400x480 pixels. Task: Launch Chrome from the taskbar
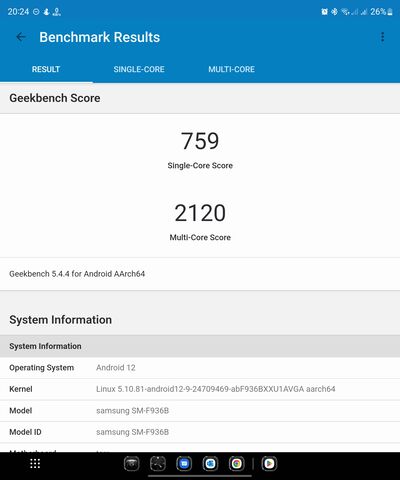click(237, 464)
